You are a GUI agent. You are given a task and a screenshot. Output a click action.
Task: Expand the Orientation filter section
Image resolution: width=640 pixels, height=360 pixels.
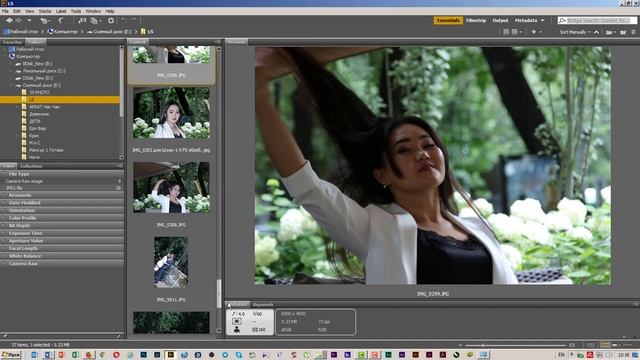(x=62, y=211)
